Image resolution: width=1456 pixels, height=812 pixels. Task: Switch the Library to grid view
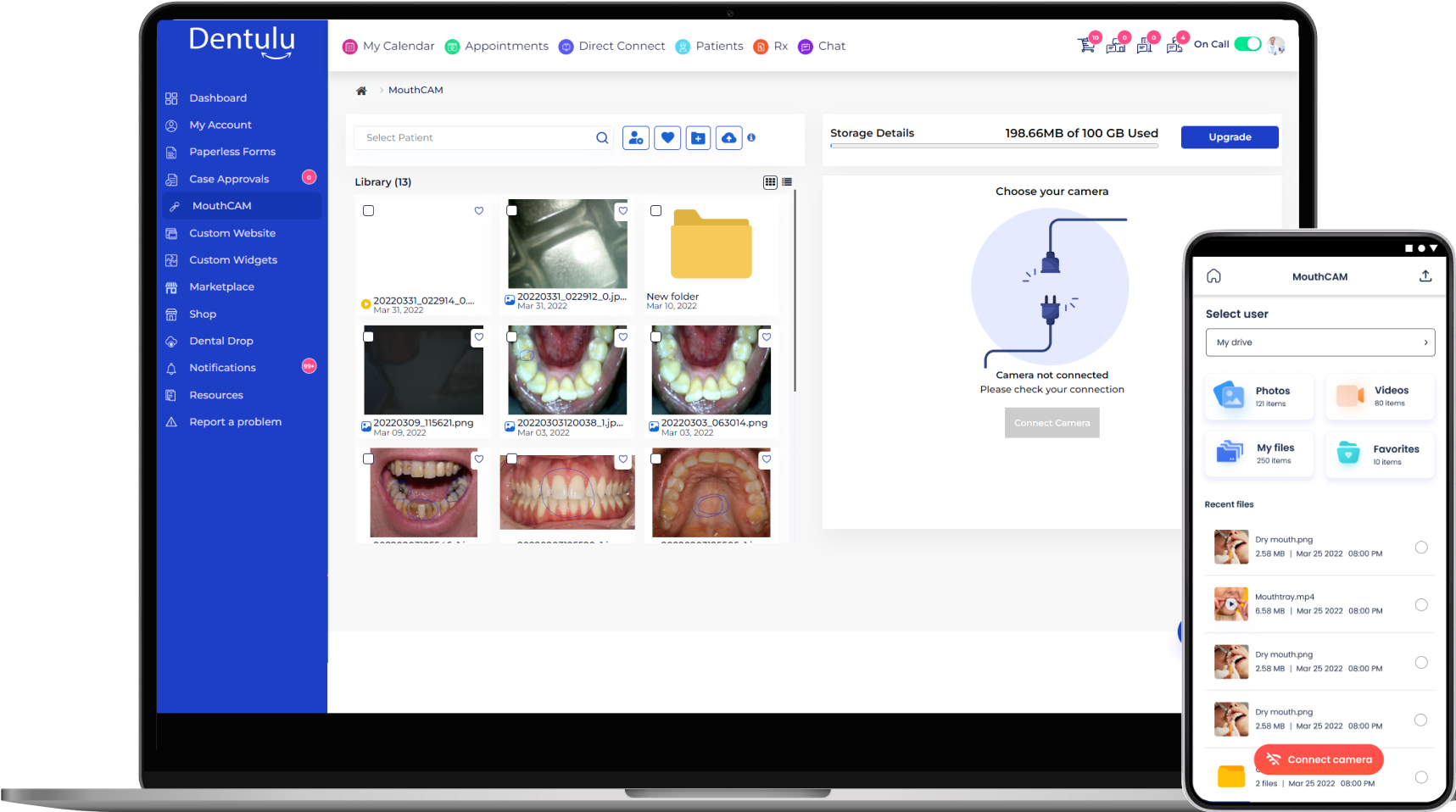(770, 182)
